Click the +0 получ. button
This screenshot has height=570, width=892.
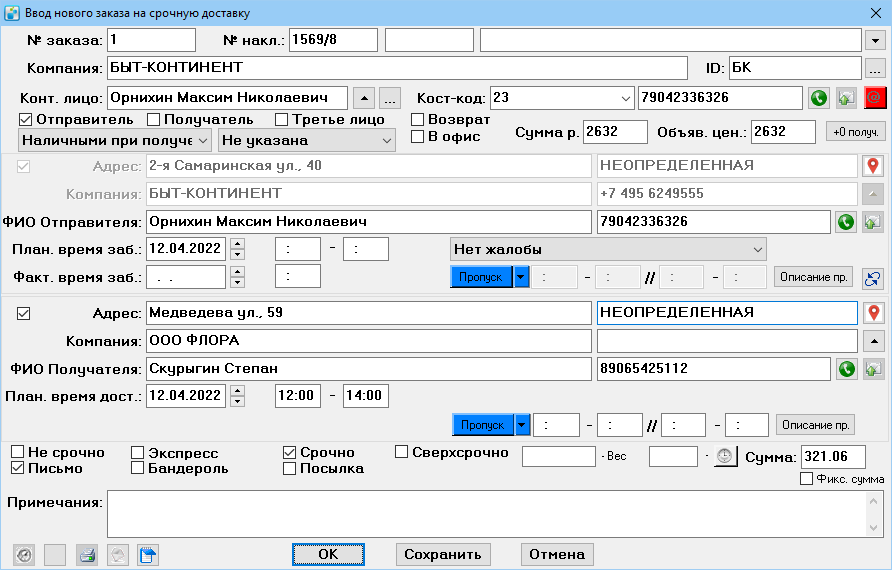point(856,132)
